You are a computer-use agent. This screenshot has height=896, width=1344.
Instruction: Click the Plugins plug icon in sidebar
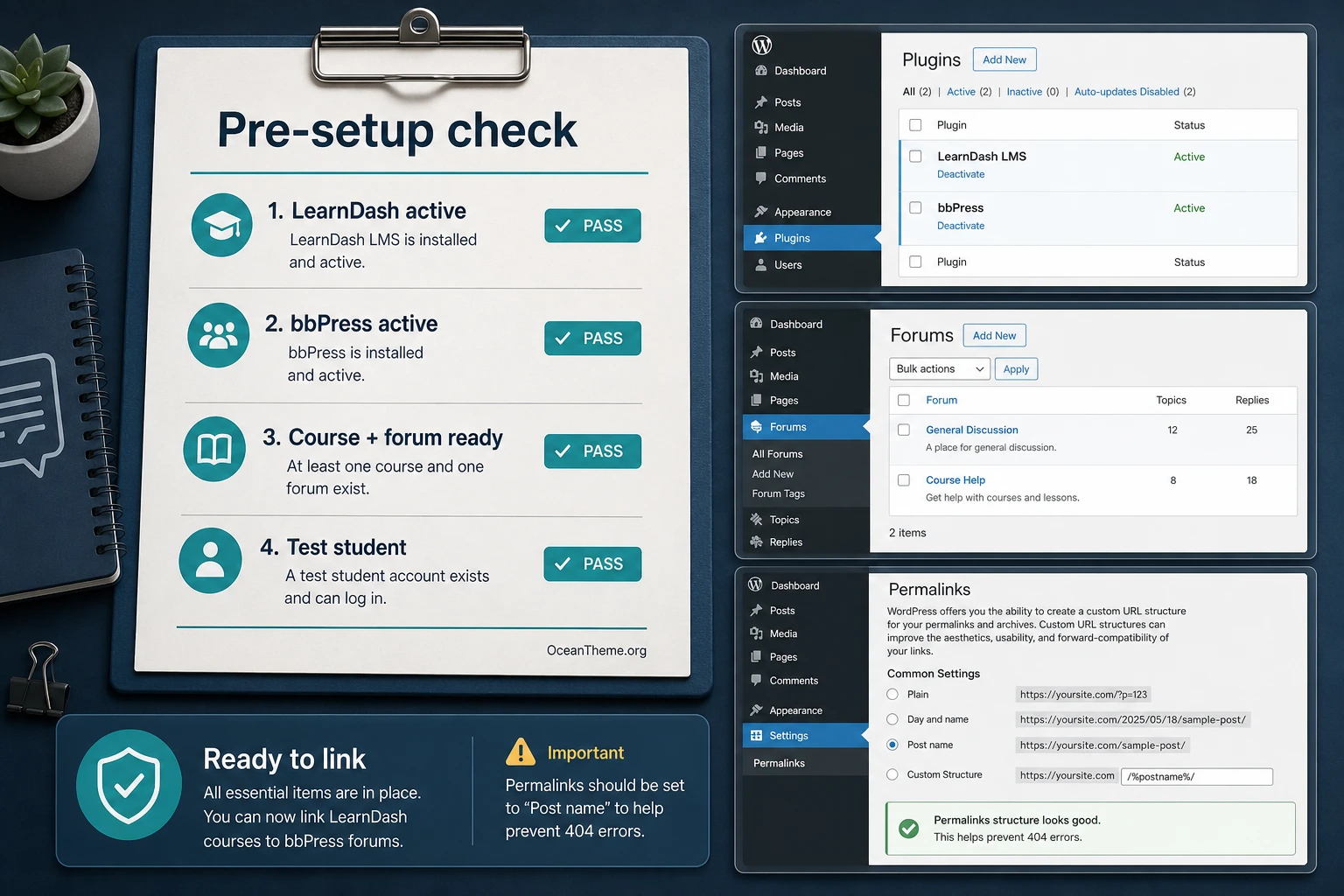(x=760, y=238)
